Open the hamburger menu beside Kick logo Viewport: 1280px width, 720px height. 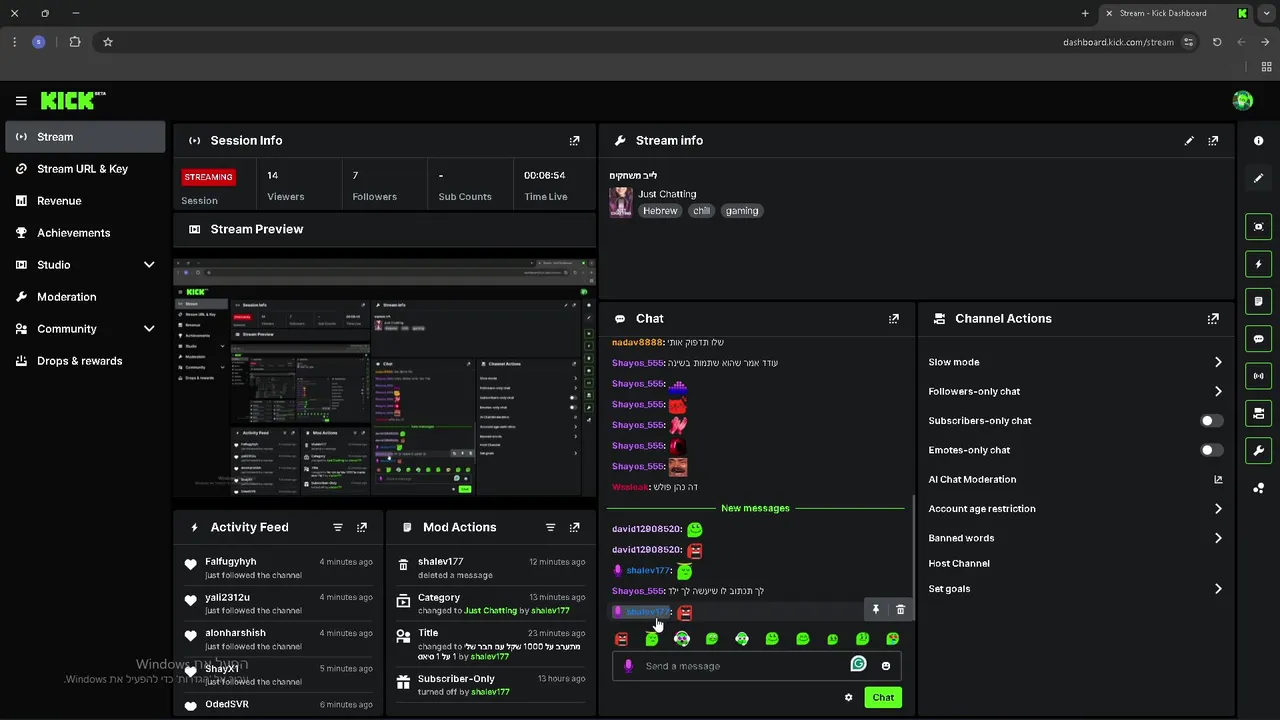[21, 101]
